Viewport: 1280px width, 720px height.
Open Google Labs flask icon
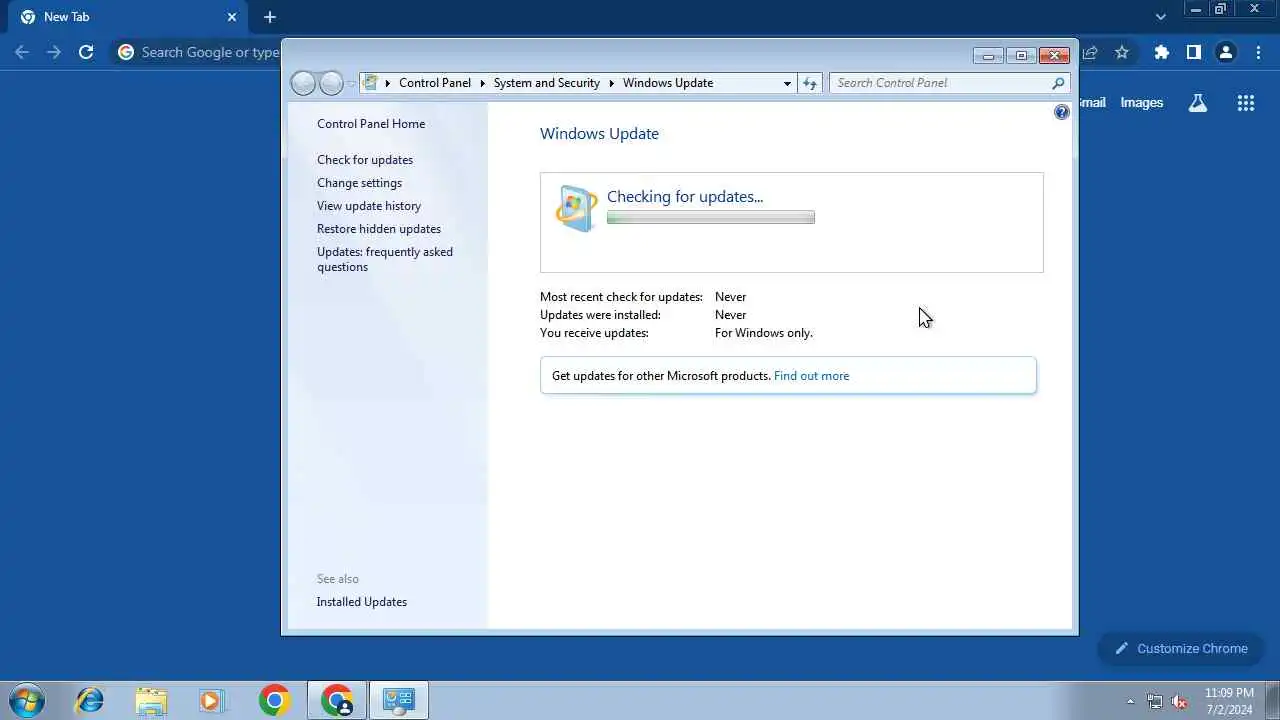click(x=1197, y=102)
